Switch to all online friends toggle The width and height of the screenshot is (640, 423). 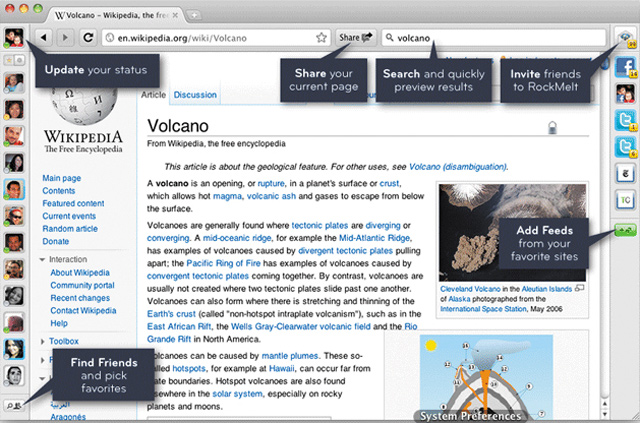pos(19,60)
